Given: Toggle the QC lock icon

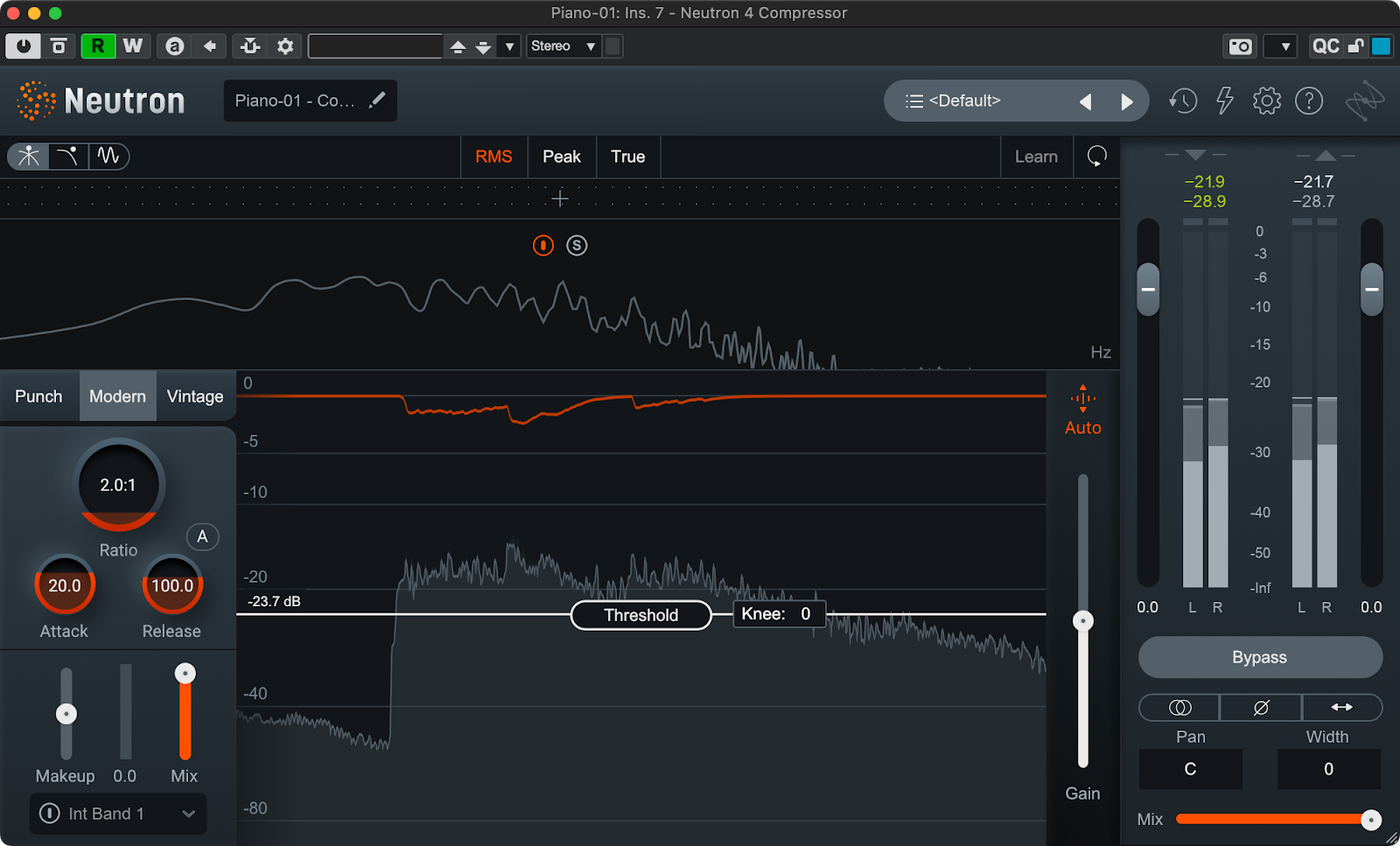Looking at the screenshot, I should point(1355,46).
